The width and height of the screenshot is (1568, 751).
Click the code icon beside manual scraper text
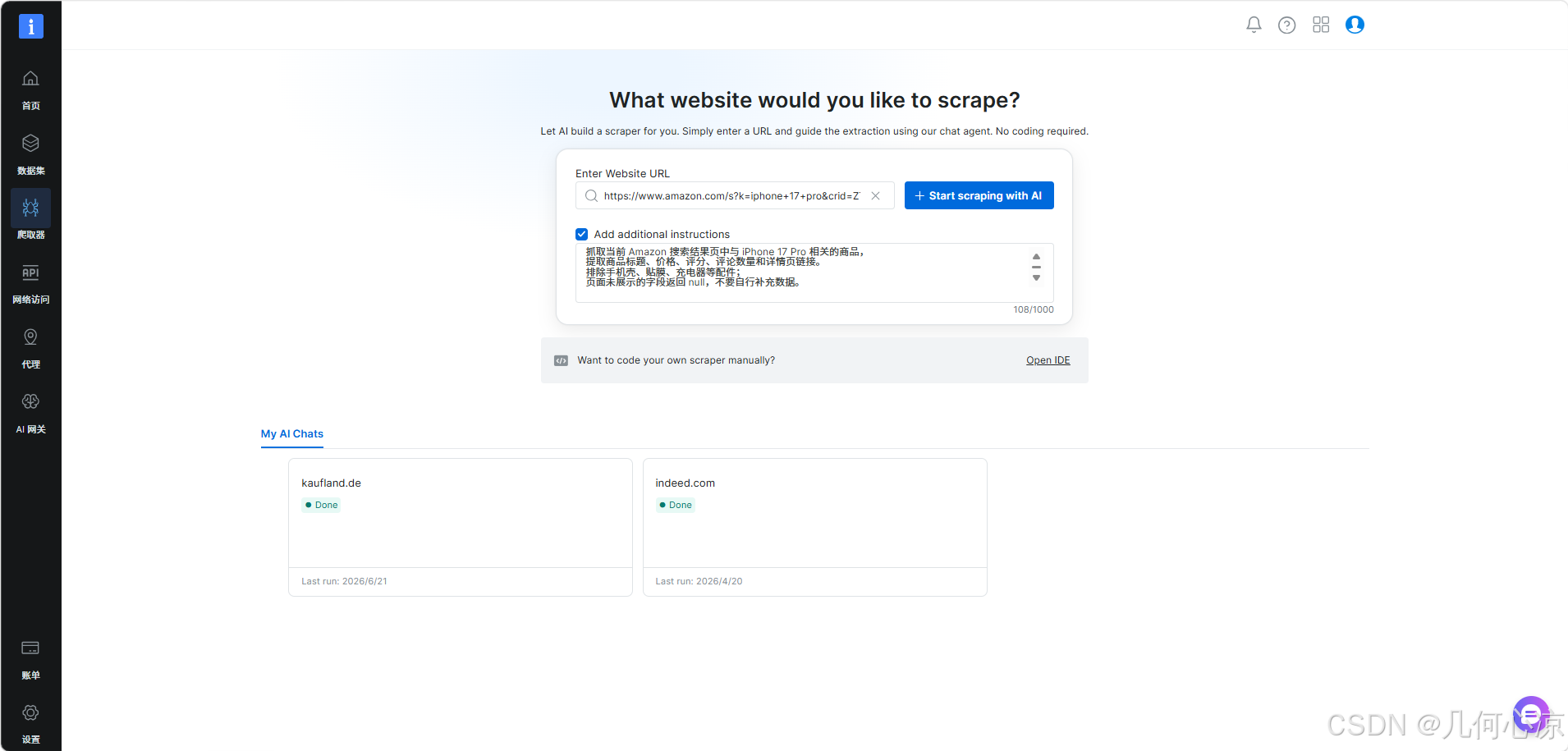click(x=562, y=360)
